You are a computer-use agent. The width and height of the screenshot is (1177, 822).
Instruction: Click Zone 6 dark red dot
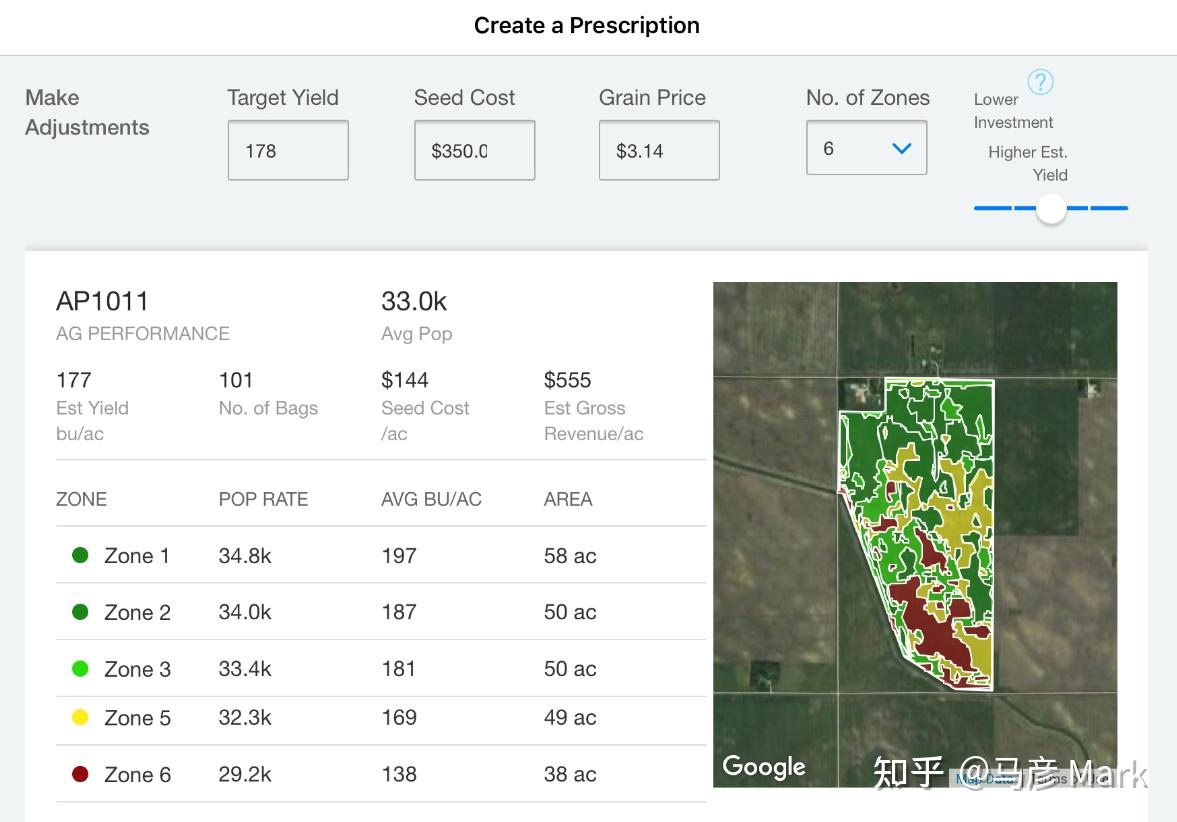(81, 774)
